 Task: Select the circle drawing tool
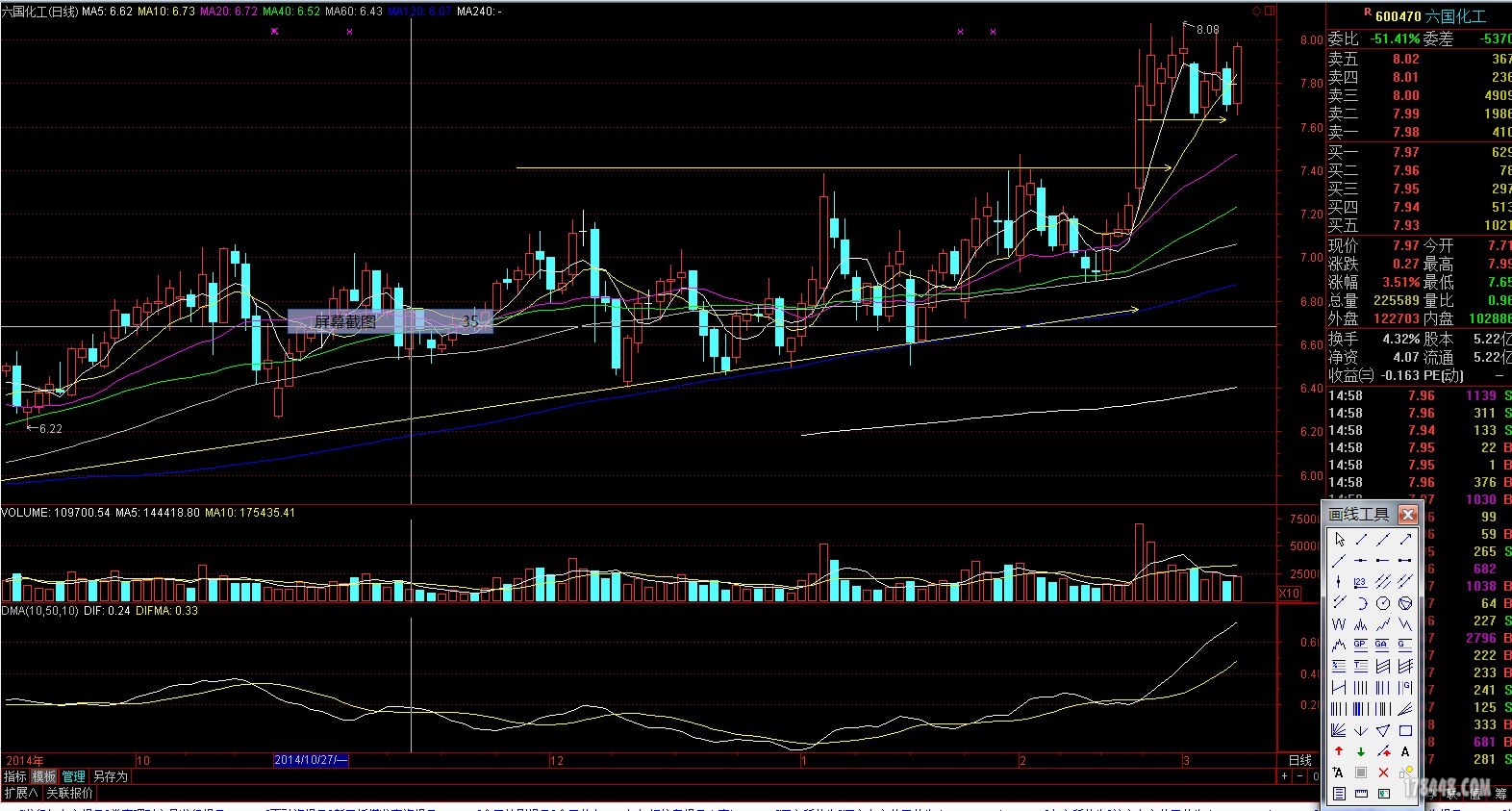1383,603
